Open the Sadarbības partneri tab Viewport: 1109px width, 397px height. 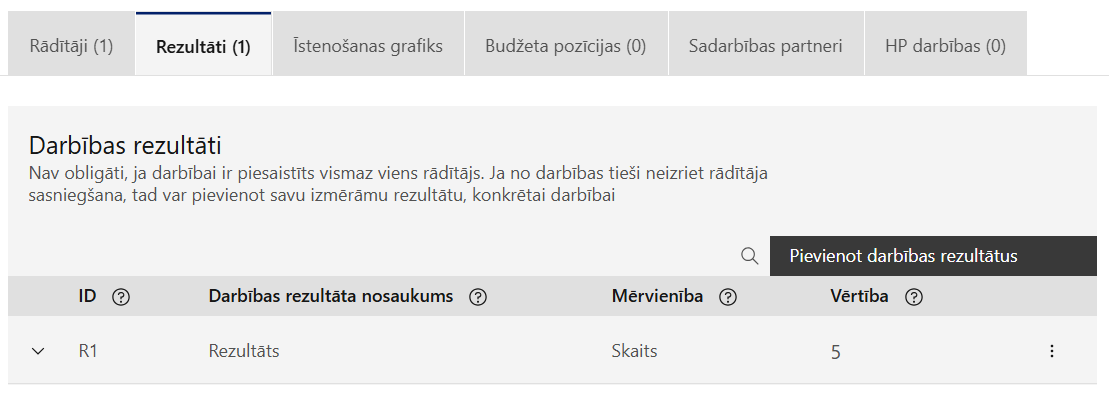coord(765,44)
